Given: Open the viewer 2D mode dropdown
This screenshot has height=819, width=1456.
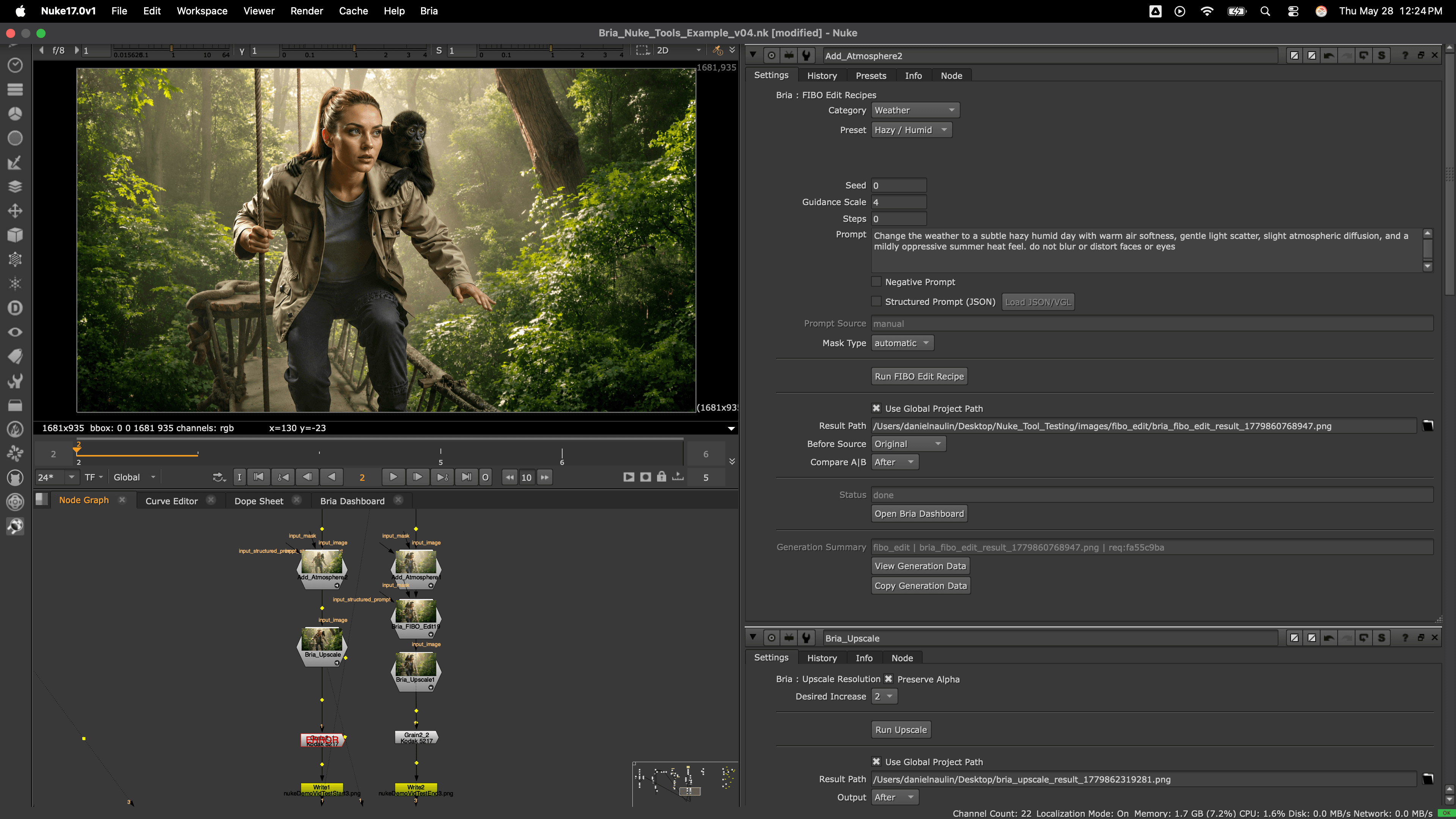Looking at the screenshot, I should tap(678, 50).
